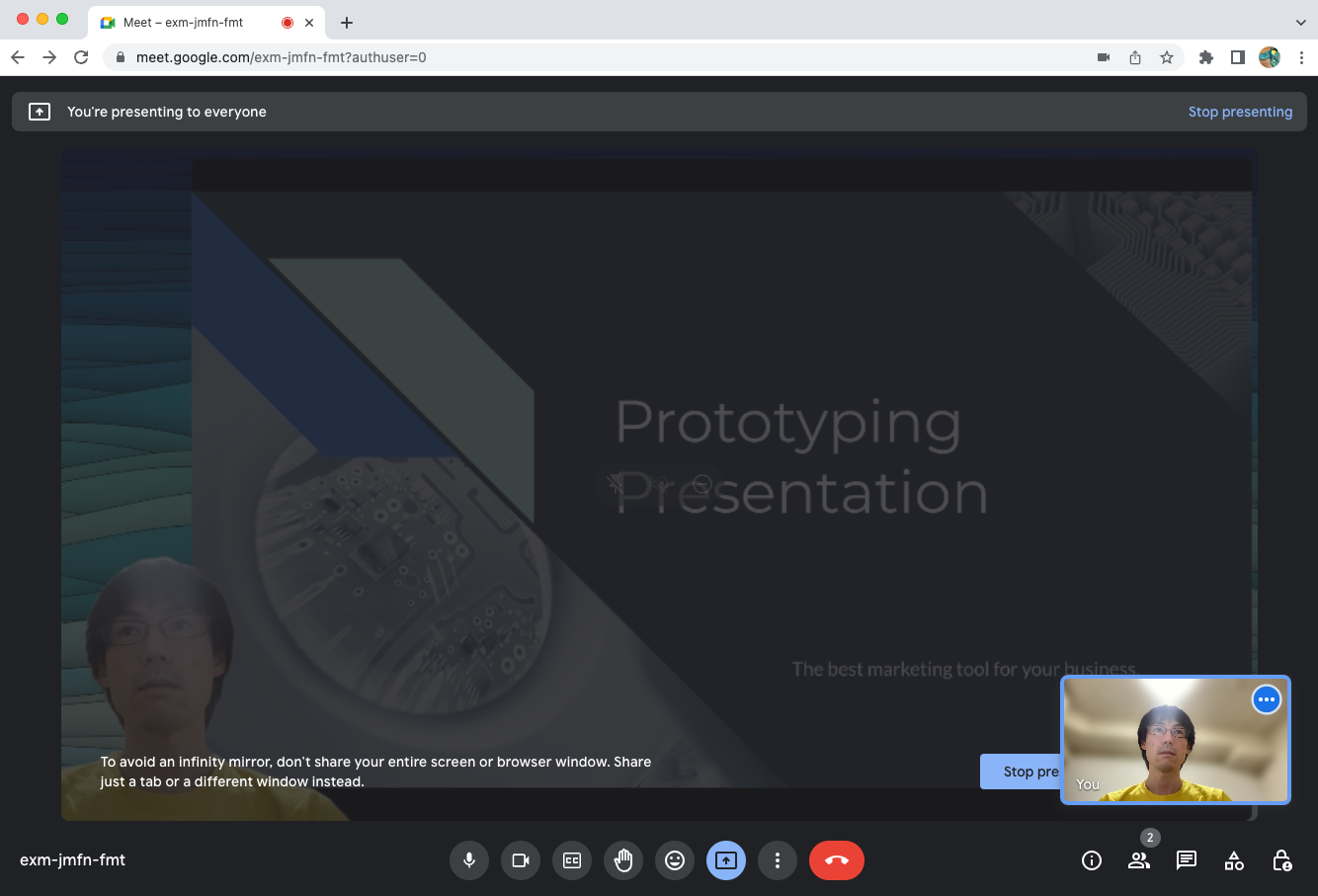Raise hand using the hand icon

tap(623, 860)
